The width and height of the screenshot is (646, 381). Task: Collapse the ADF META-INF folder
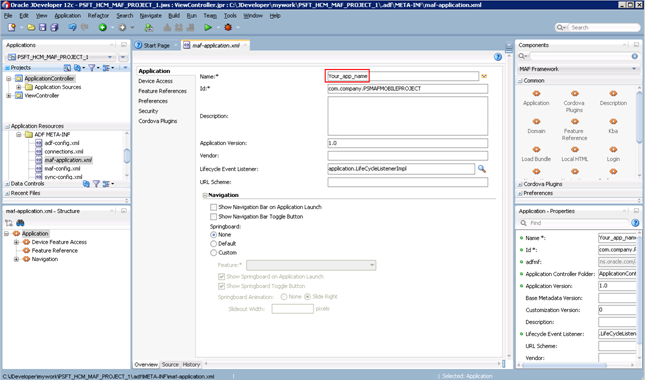point(19,135)
